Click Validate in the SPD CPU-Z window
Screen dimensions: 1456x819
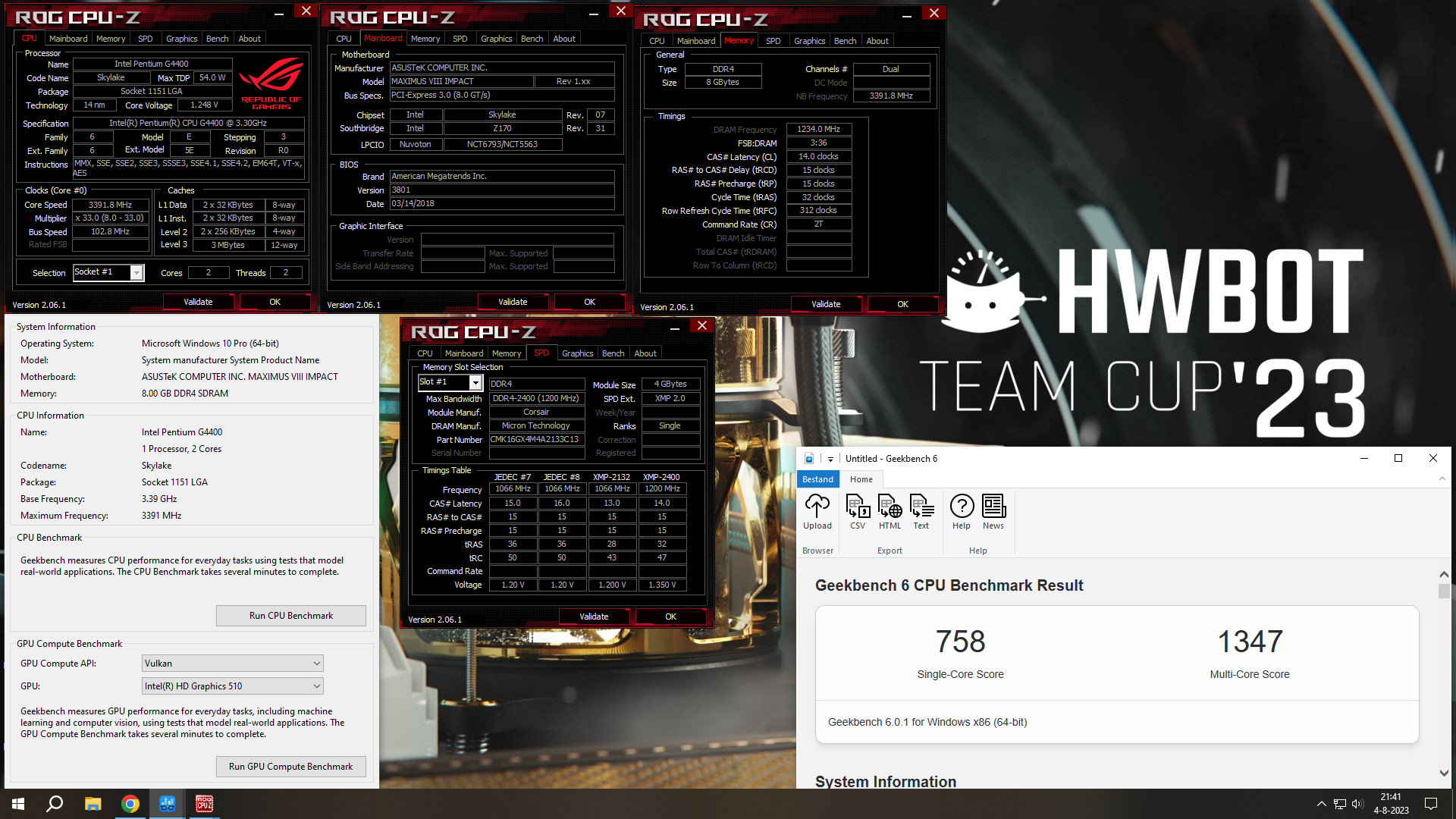(x=594, y=617)
